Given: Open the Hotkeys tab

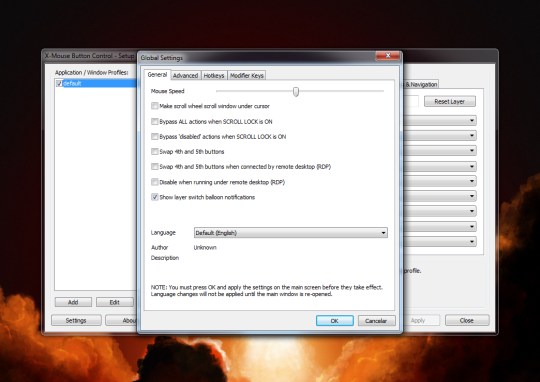Looking at the screenshot, I should tap(214, 75).
